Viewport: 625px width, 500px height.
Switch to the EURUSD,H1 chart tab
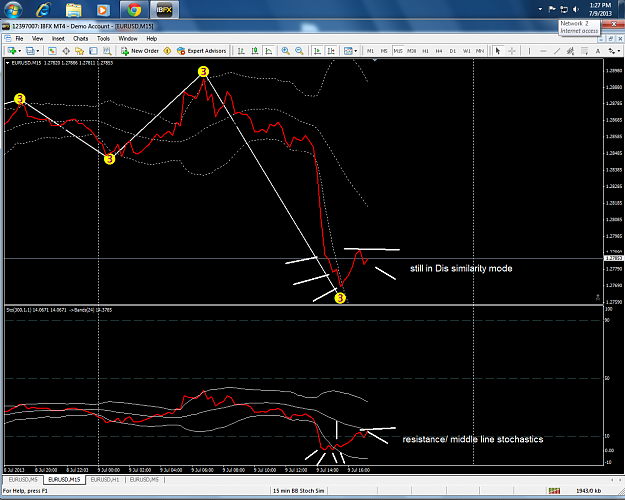(x=104, y=480)
